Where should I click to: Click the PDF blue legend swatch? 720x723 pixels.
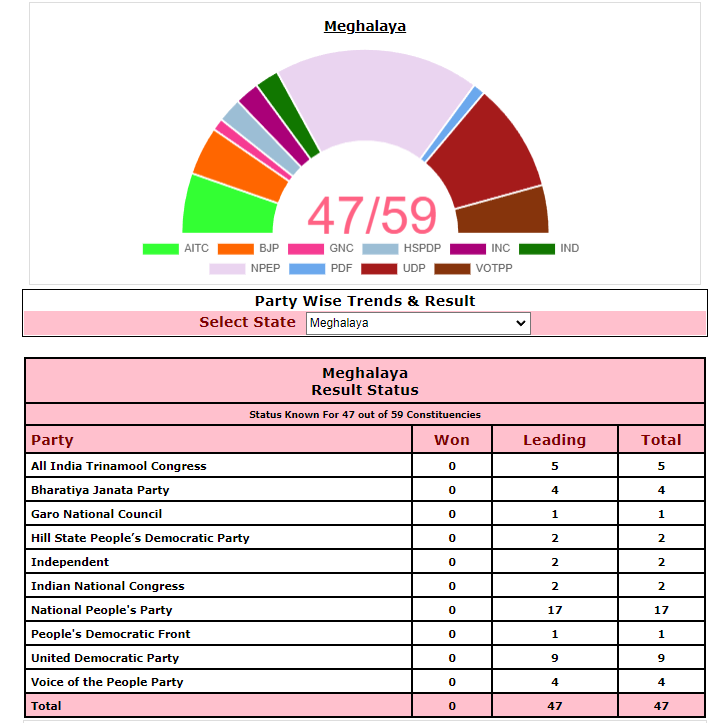click(307, 269)
